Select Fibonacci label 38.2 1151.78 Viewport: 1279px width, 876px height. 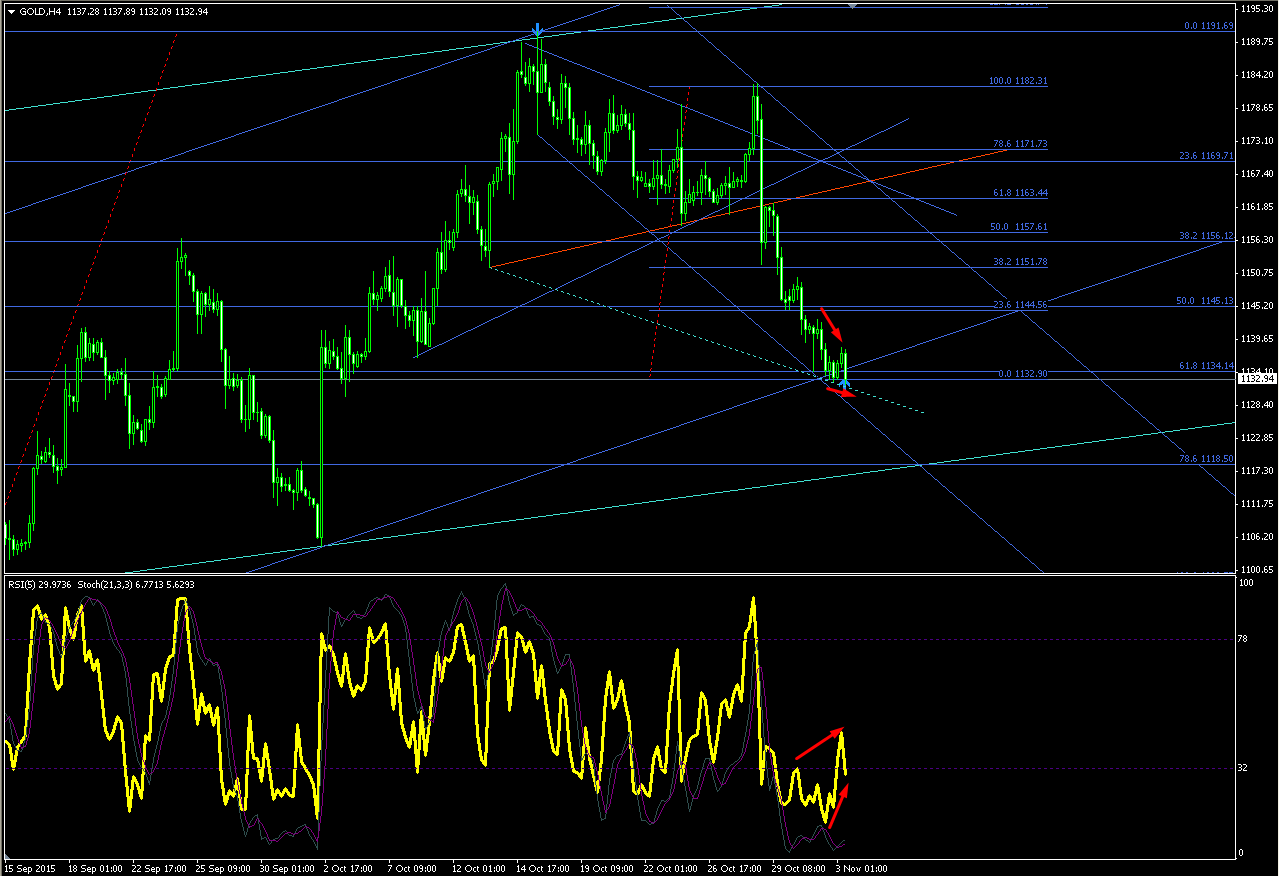(x=1020, y=262)
